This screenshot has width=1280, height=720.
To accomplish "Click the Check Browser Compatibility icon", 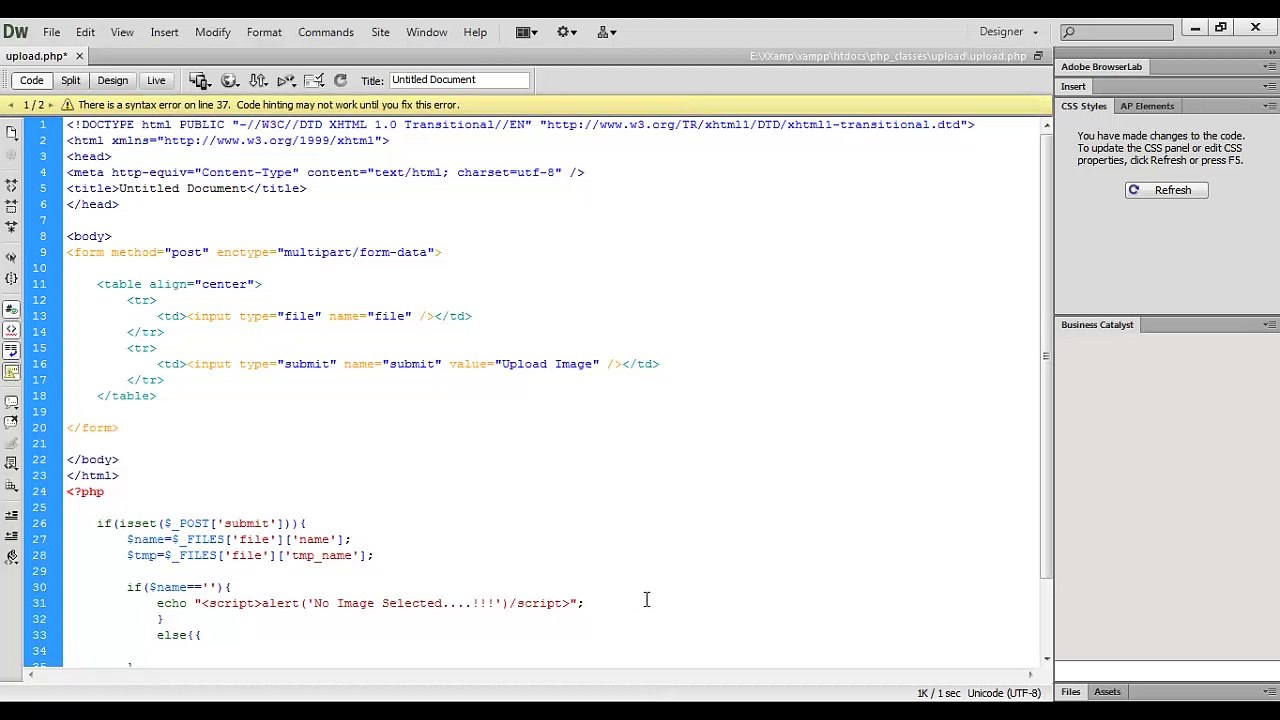I will 314,80.
